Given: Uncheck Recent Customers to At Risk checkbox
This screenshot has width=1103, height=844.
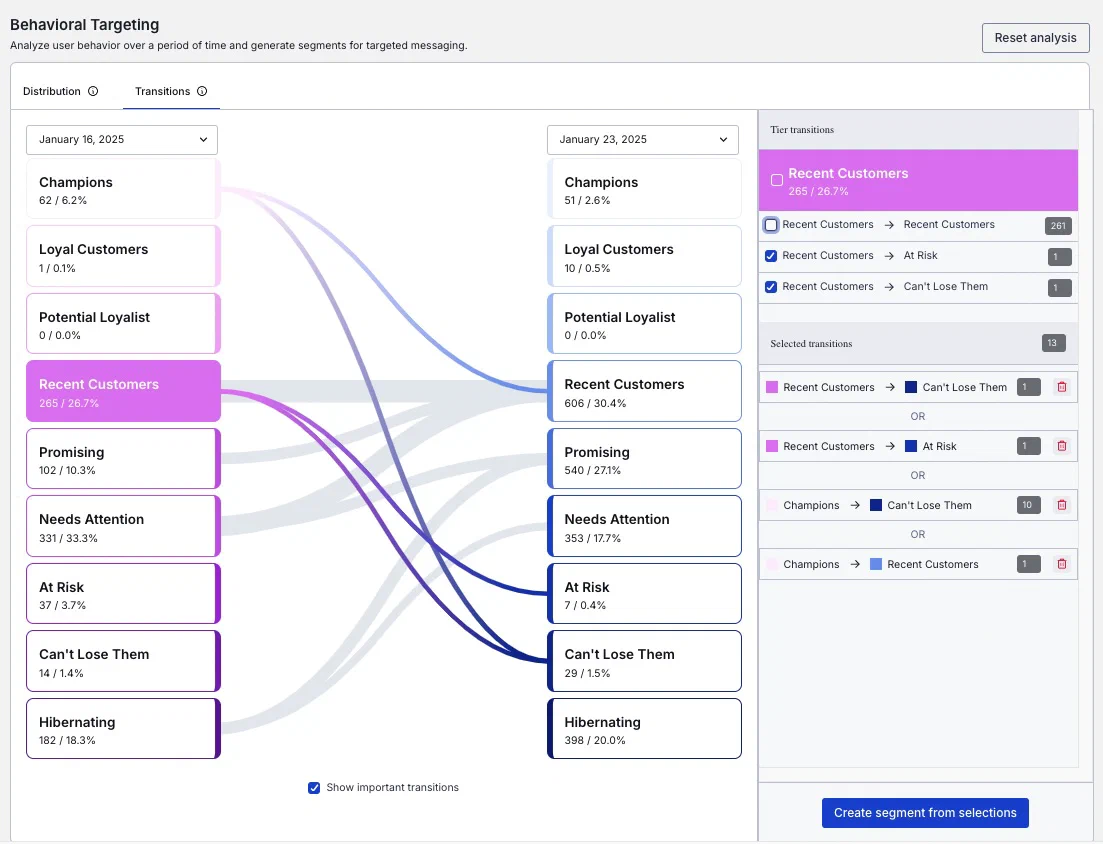Looking at the screenshot, I should pos(771,256).
